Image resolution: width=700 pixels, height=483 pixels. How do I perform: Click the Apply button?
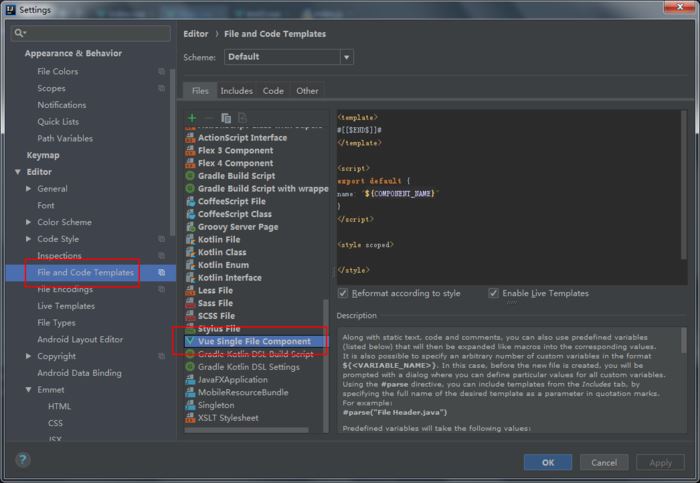pos(660,462)
